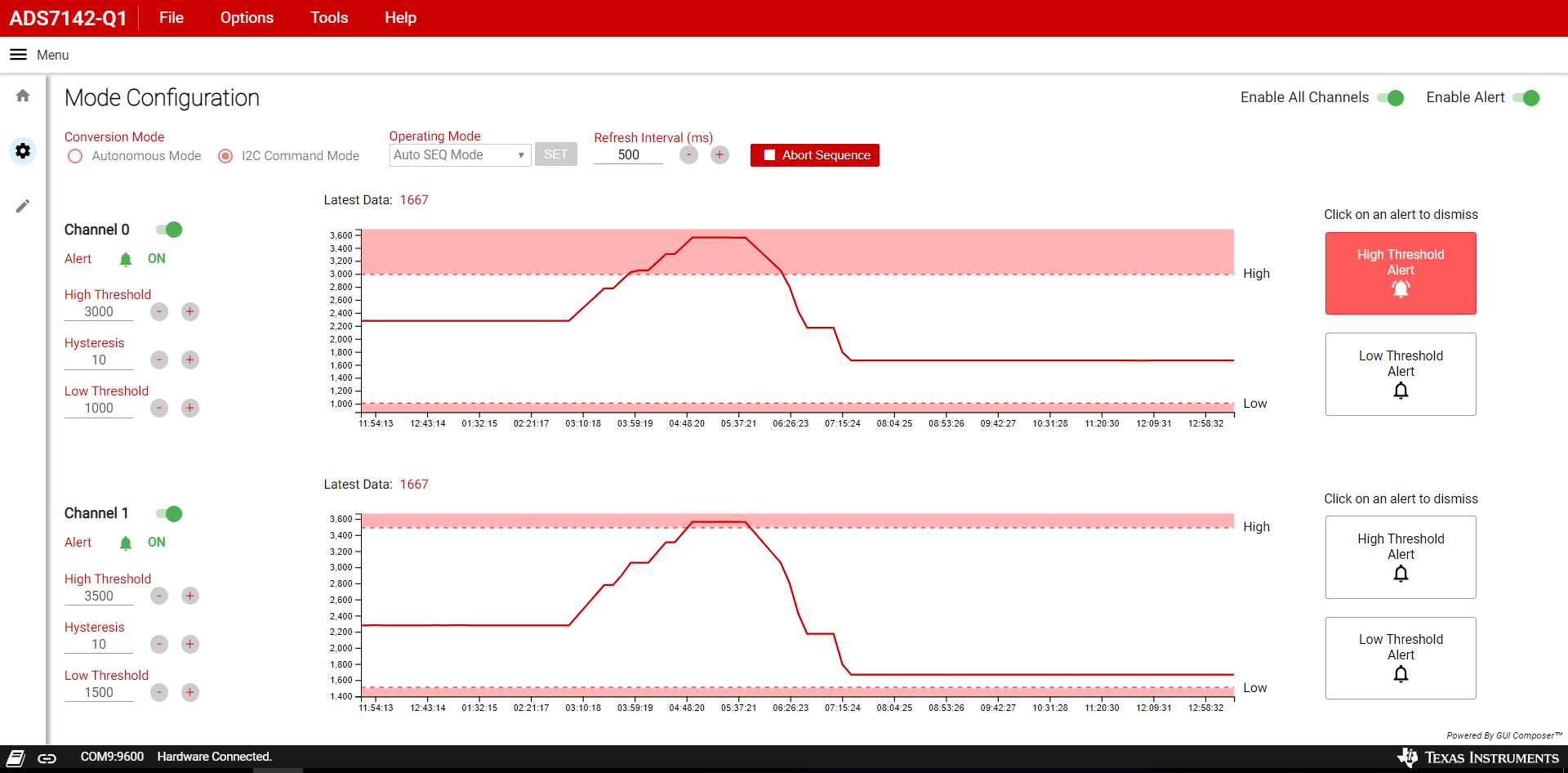Click Channel 0 alert ON status text
The image size is (1568, 773).
pyautogui.click(x=156, y=259)
